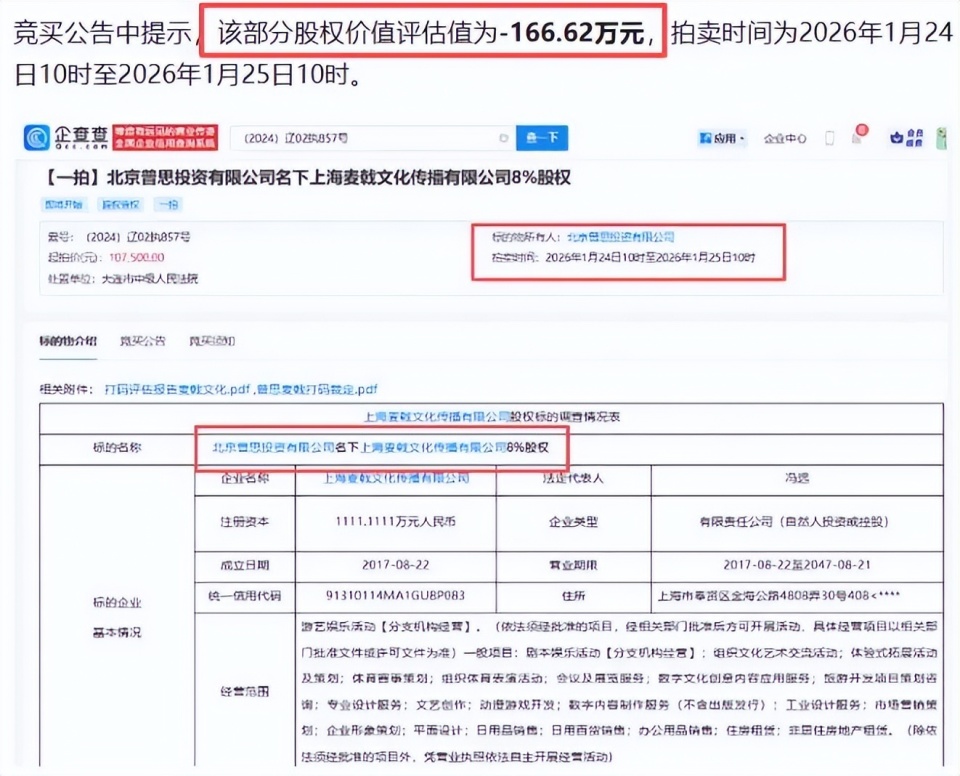Click the court name 大连市中级人民法院
Screen dimensions: 960x776
[x=149, y=279]
